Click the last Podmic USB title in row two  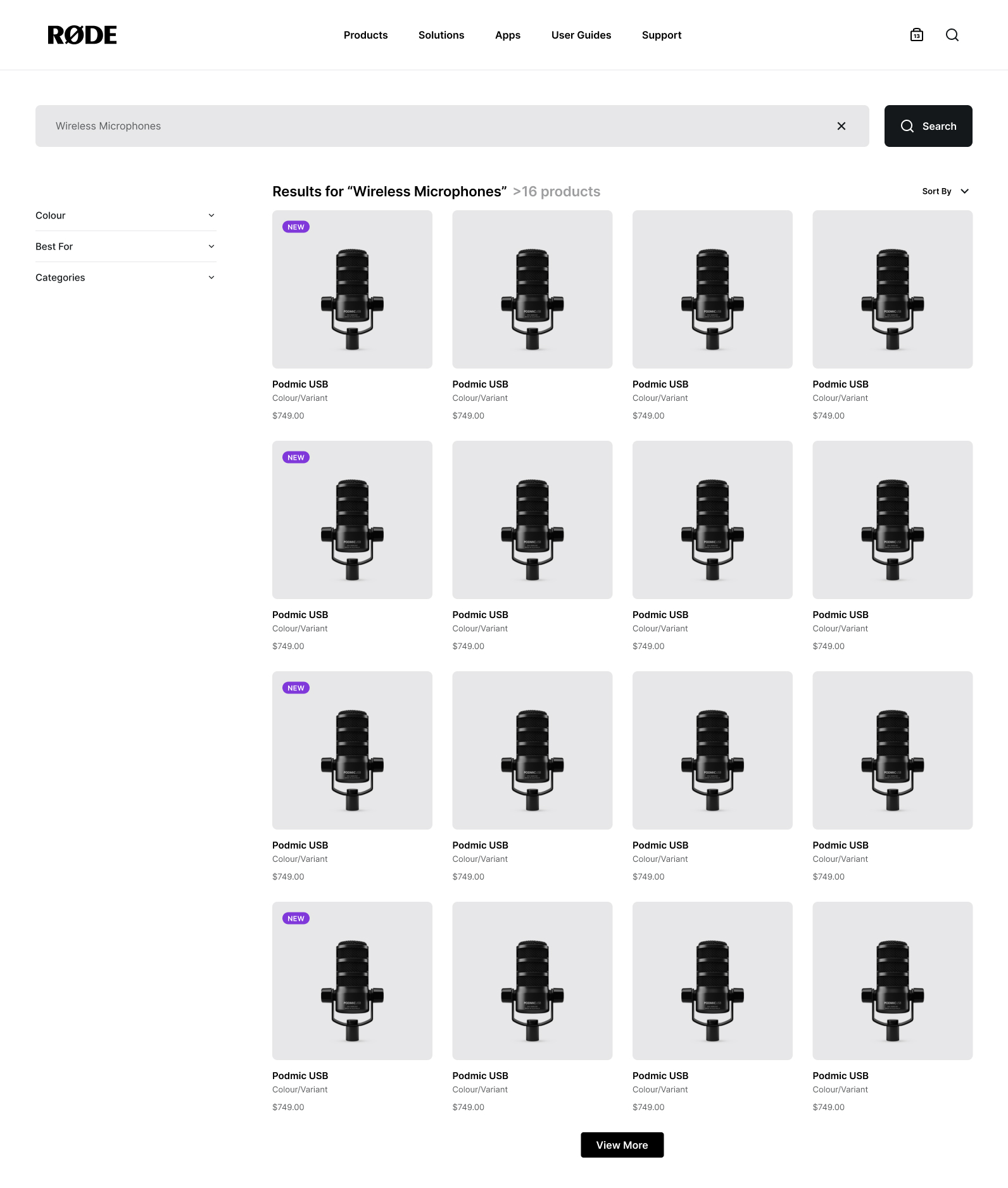coord(841,615)
